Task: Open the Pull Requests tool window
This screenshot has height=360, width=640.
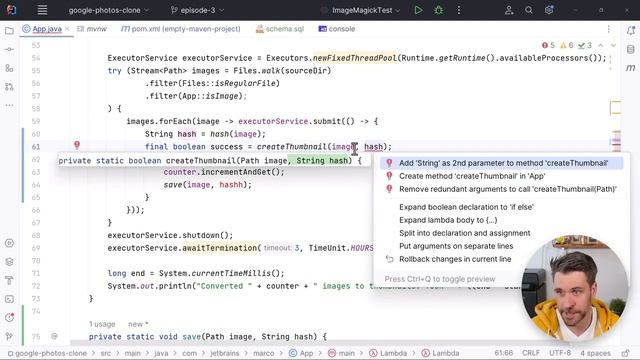Action: pyautogui.click(x=9, y=87)
